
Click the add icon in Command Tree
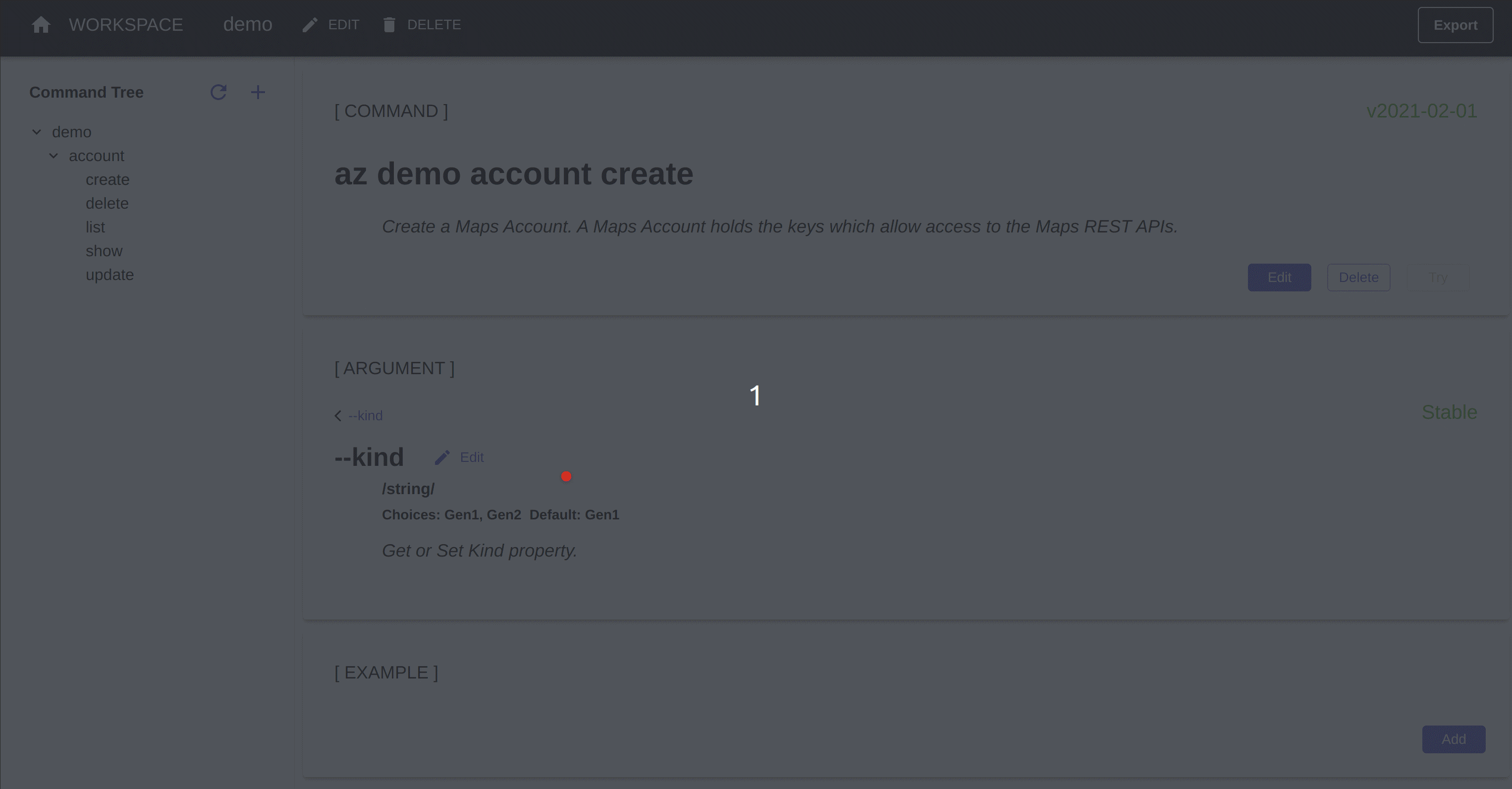[x=259, y=92]
